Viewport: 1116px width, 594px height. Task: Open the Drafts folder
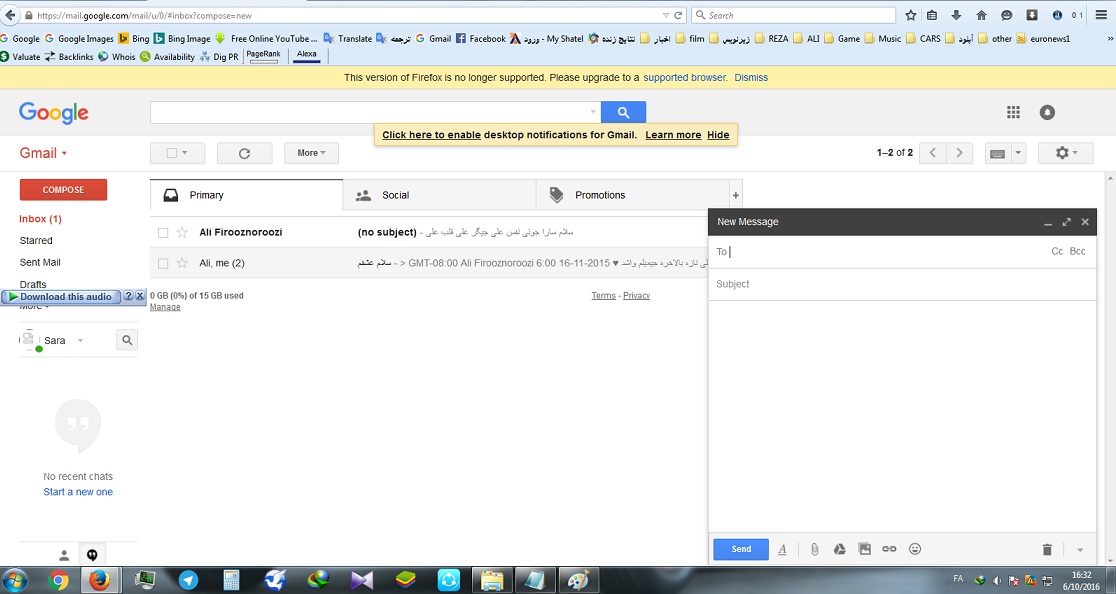pyautogui.click(x=33, y=285)
